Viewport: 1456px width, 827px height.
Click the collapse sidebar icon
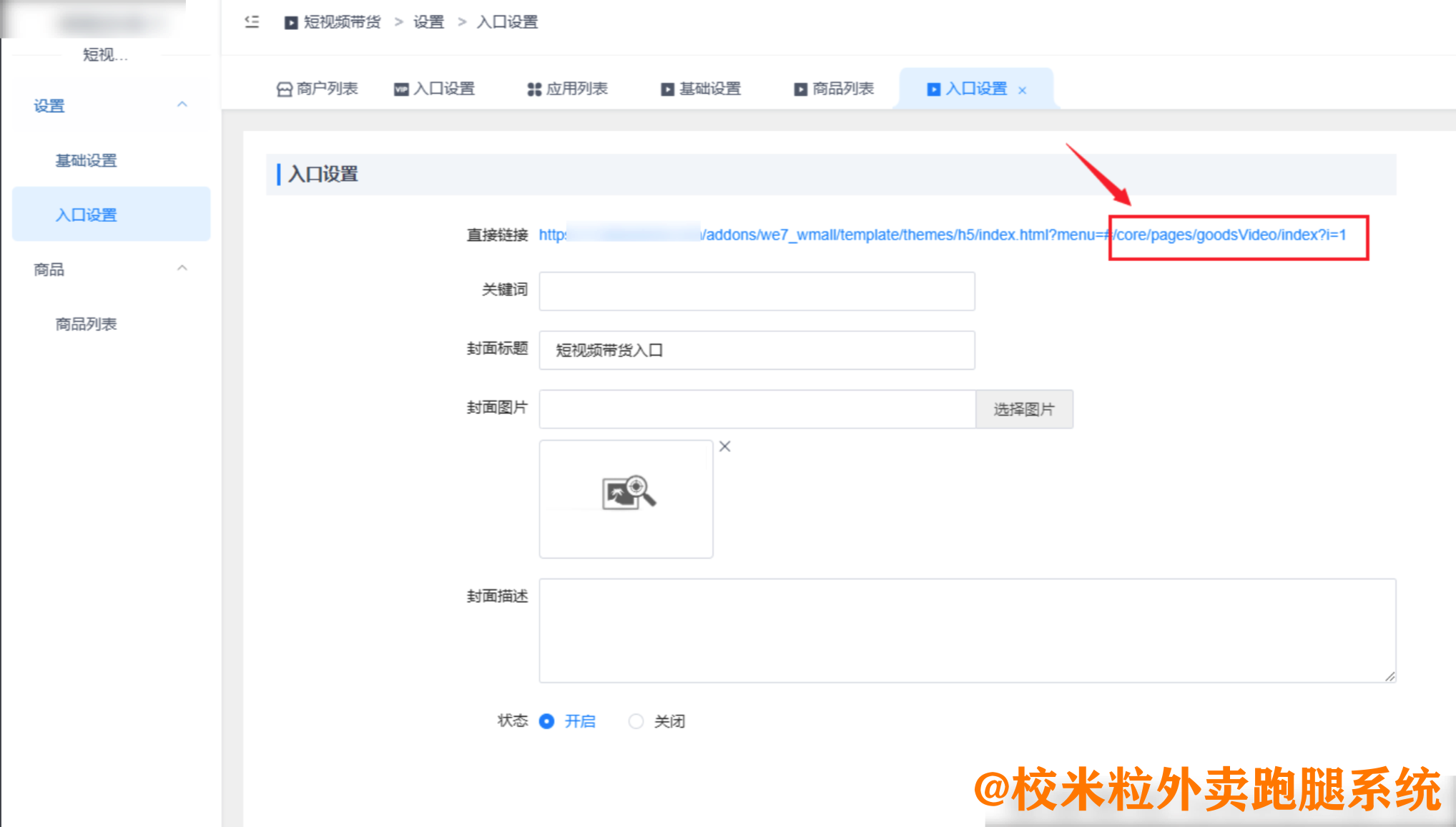point(251,21)
